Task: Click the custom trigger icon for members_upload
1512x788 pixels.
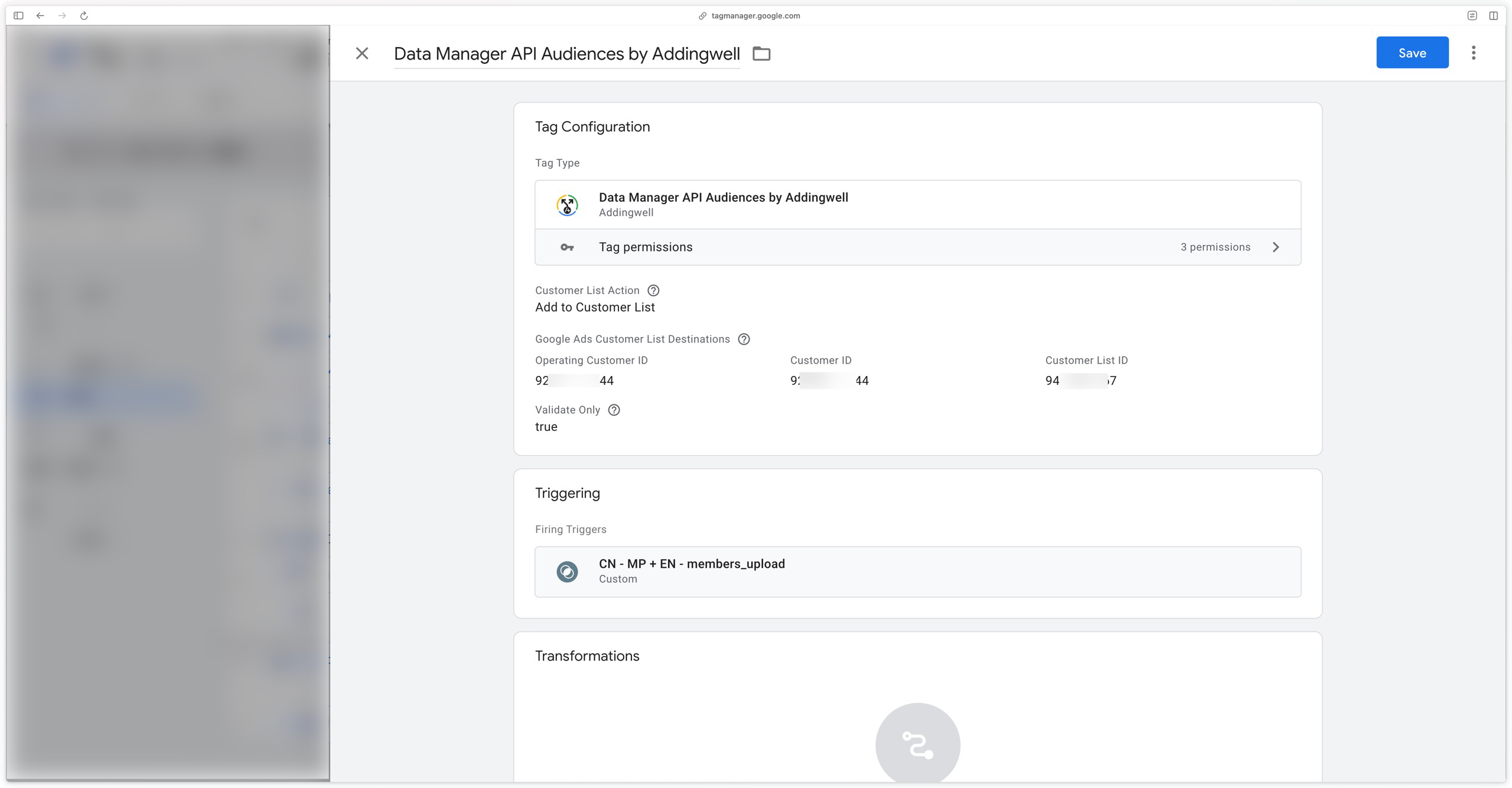Action: pos(567,571)
